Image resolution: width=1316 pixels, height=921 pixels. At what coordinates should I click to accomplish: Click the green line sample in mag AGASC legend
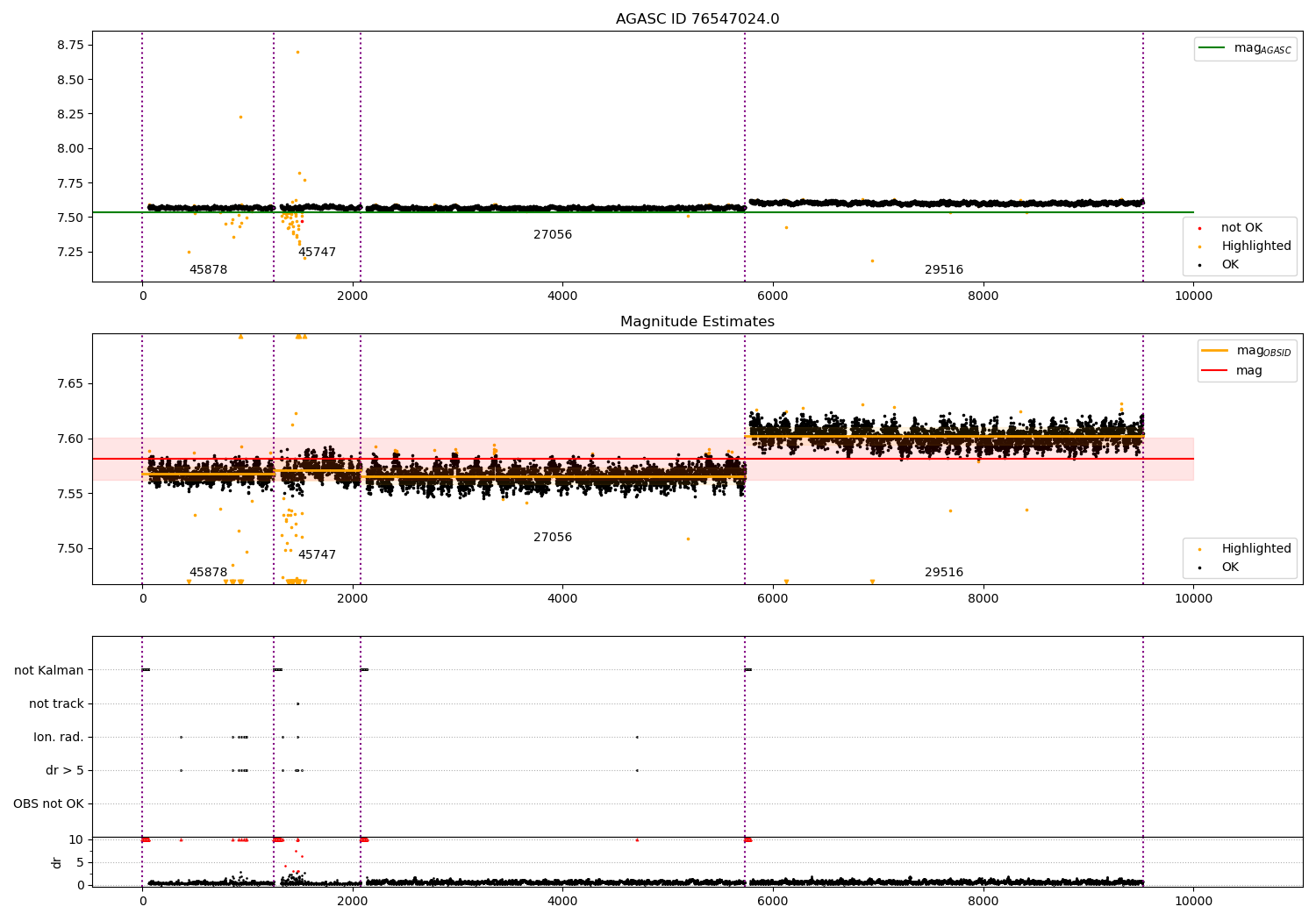click(1212, 48)
